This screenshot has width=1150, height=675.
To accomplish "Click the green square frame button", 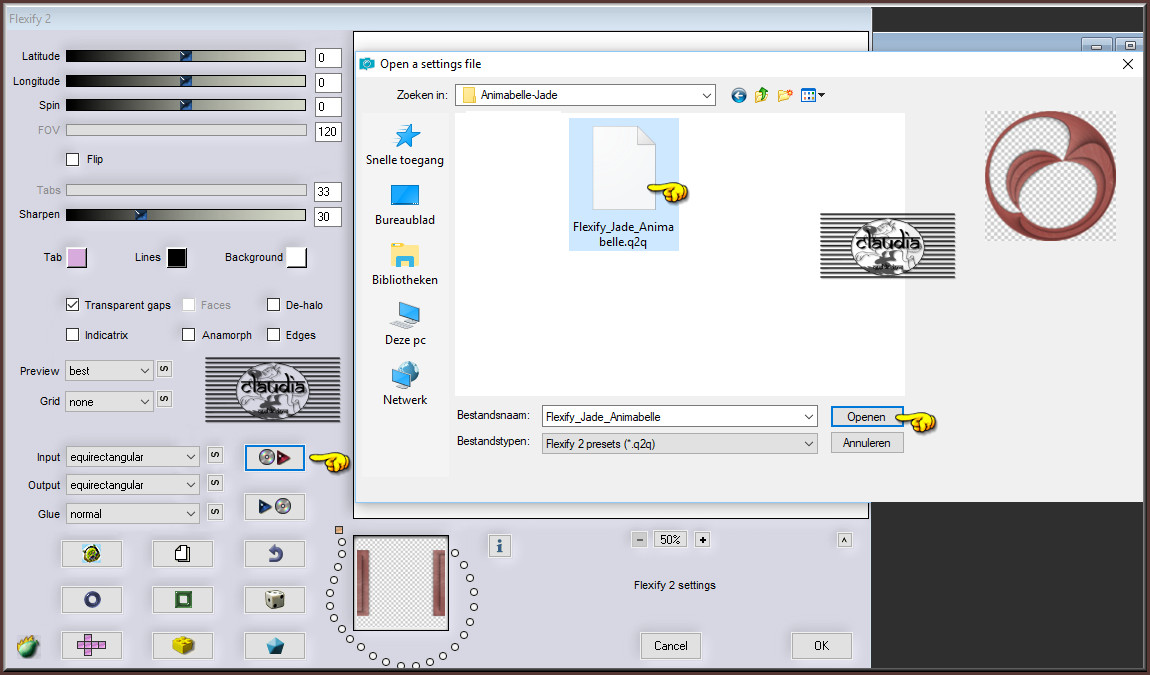I will [x=183, y=600].
